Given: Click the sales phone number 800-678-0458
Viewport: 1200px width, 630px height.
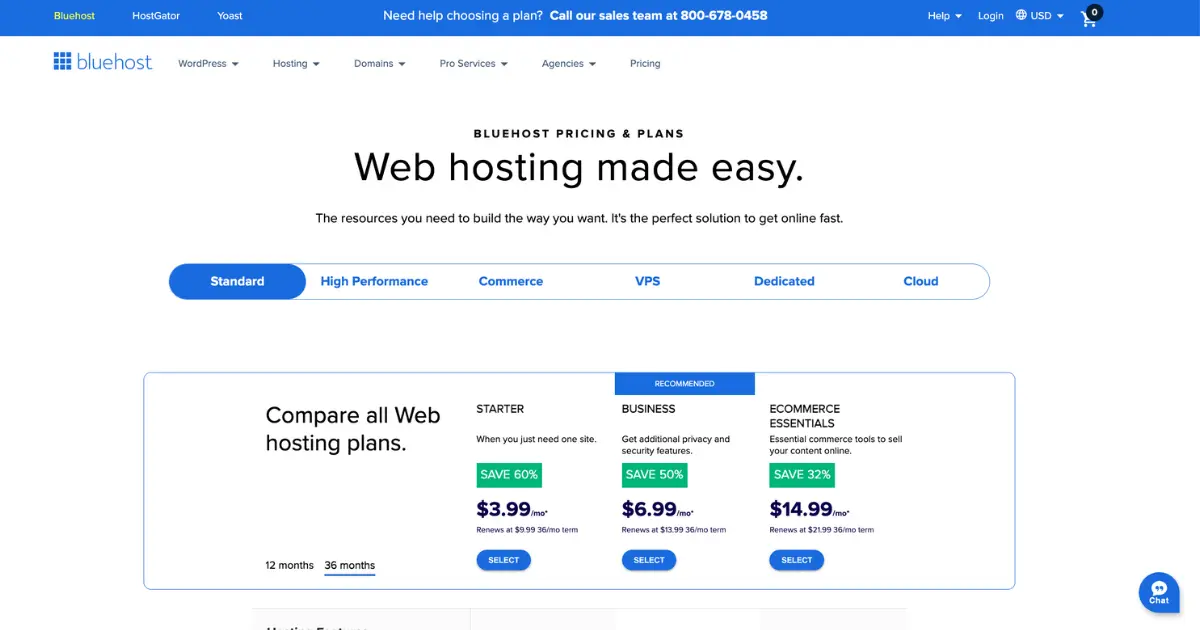Looking at the screenshot, I should coord(724,16).
